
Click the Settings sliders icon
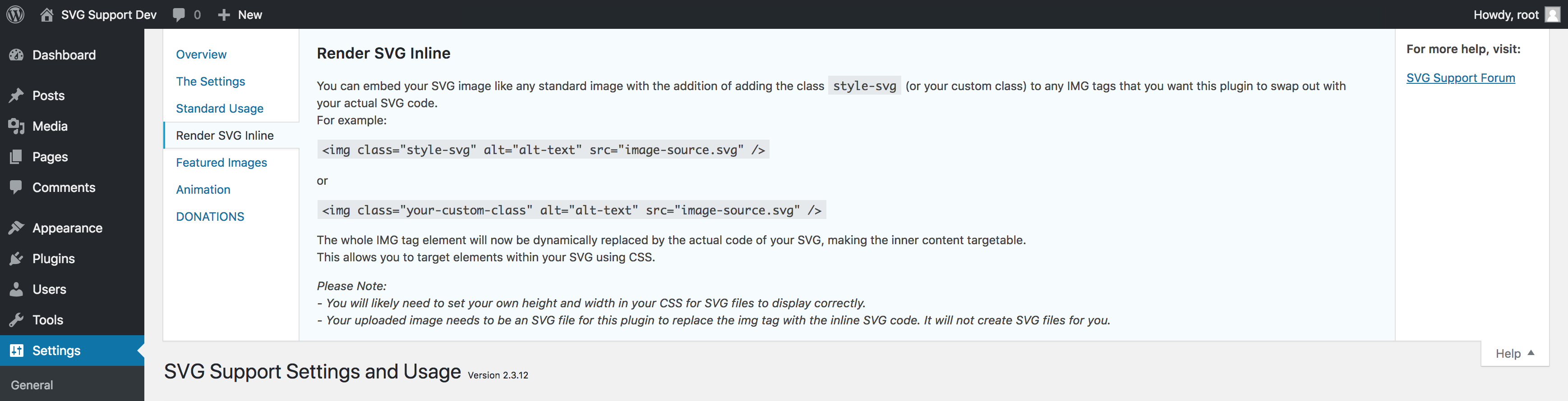[x=16, y=351]
